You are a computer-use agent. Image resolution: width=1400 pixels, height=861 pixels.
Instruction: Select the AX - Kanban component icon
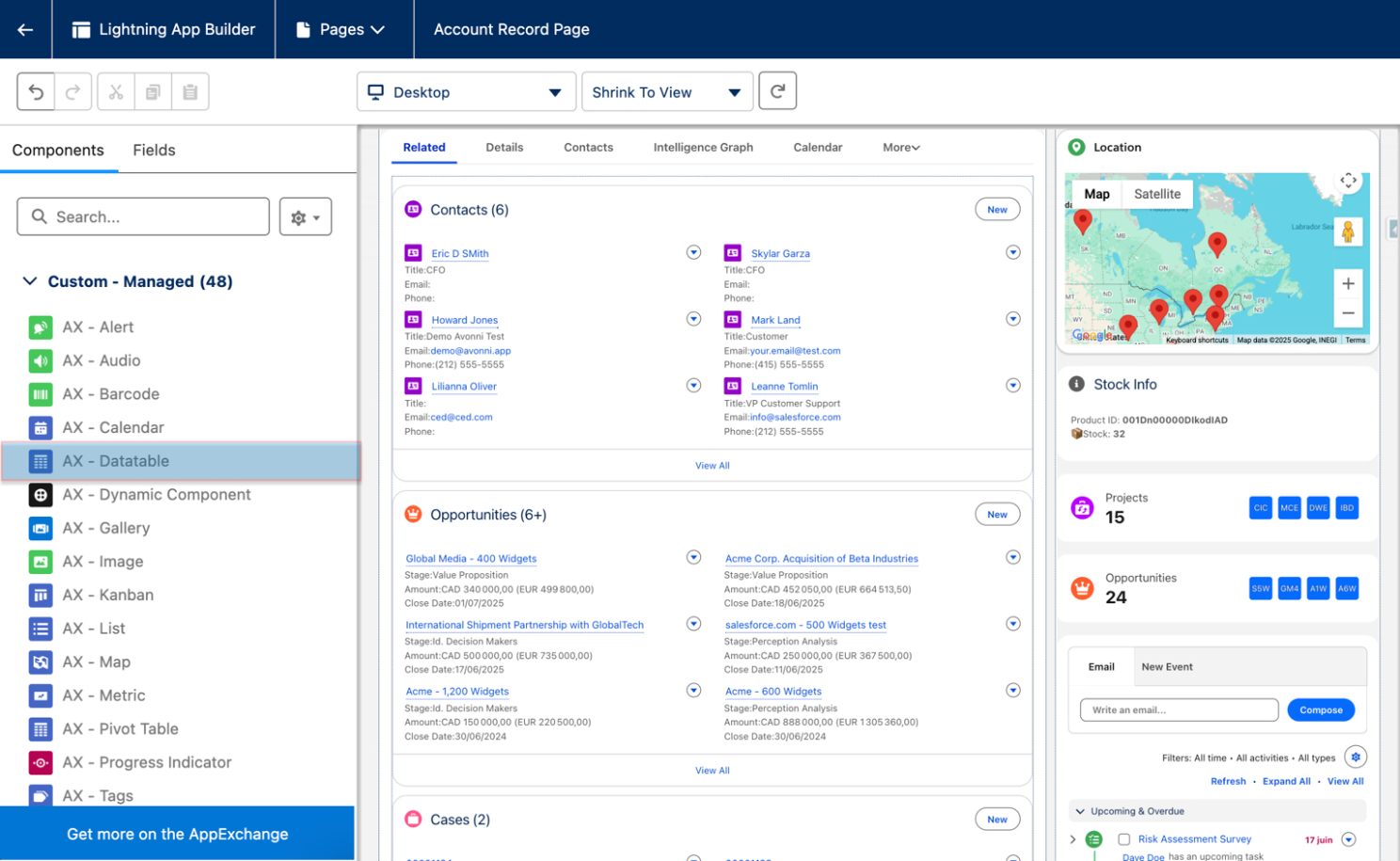[x=40, y=596]
